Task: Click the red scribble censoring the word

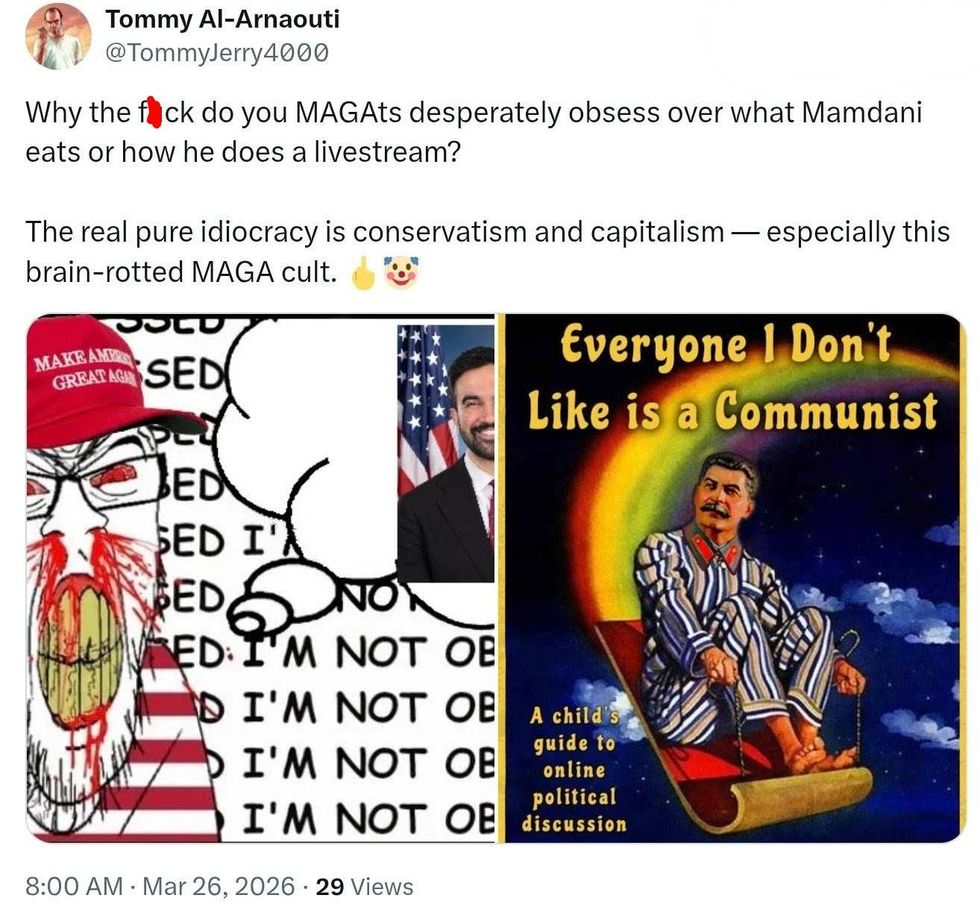Action: pyautogui.click(x=154, y=114)
